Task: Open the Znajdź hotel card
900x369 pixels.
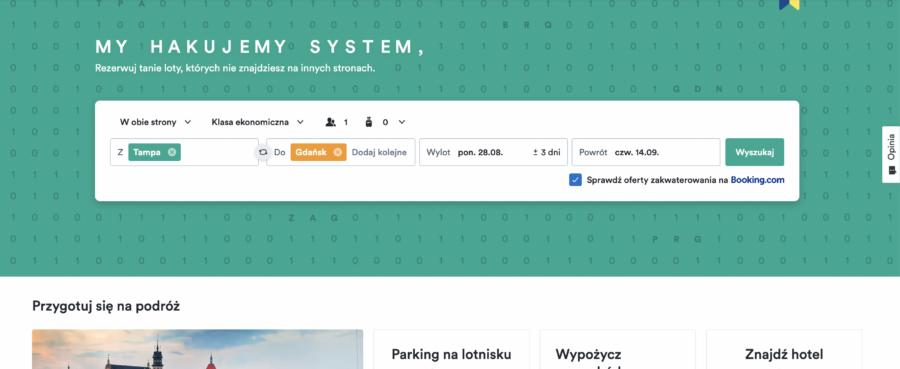Action: click(x=784, y=349)
